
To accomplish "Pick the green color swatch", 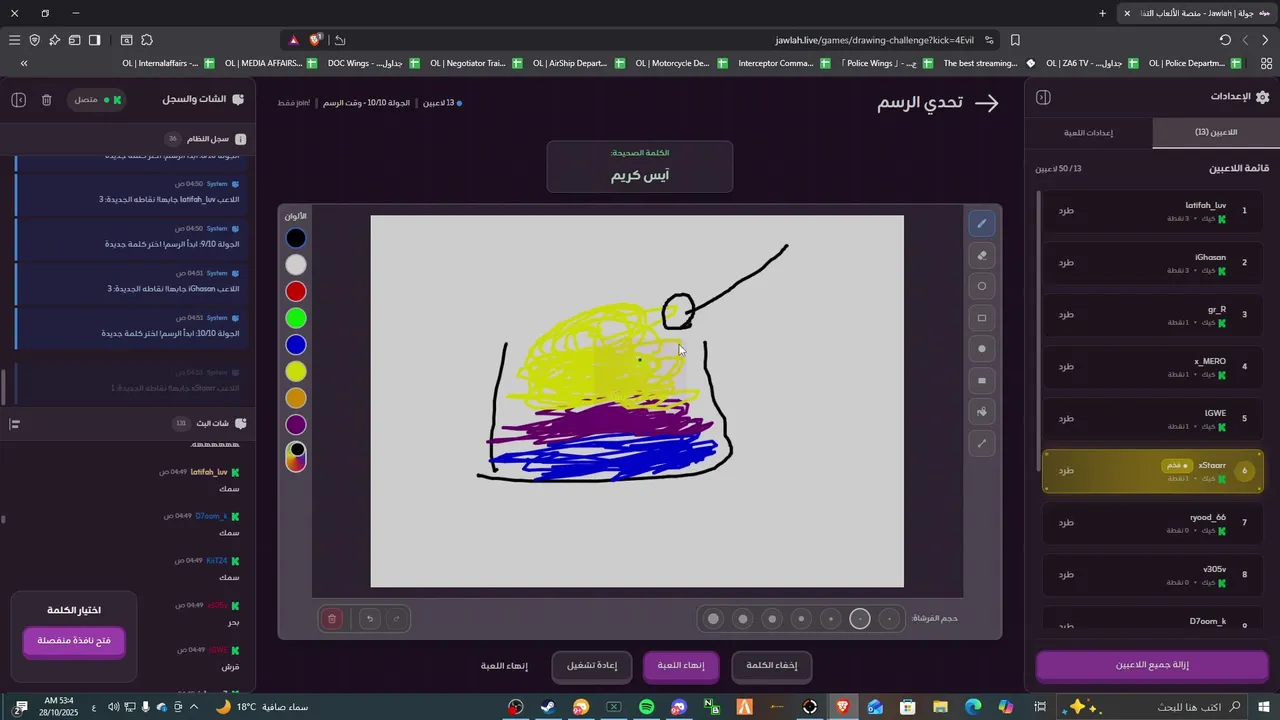I will [x=296, y=318].
